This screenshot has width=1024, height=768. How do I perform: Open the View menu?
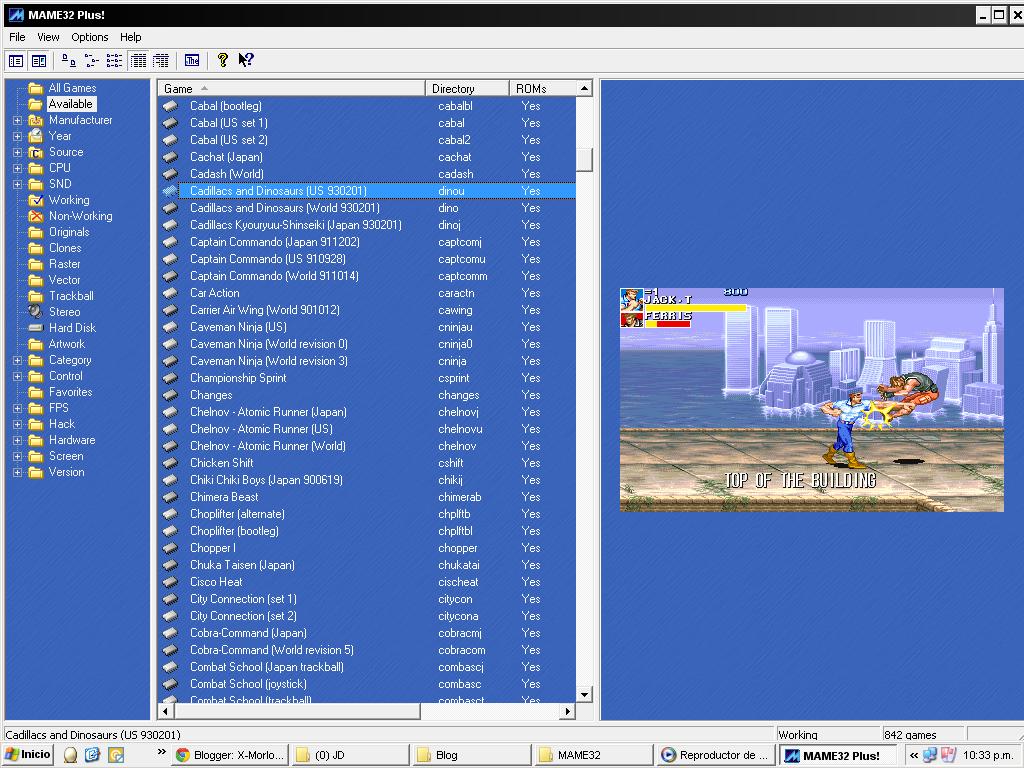(x=48, y=37)
